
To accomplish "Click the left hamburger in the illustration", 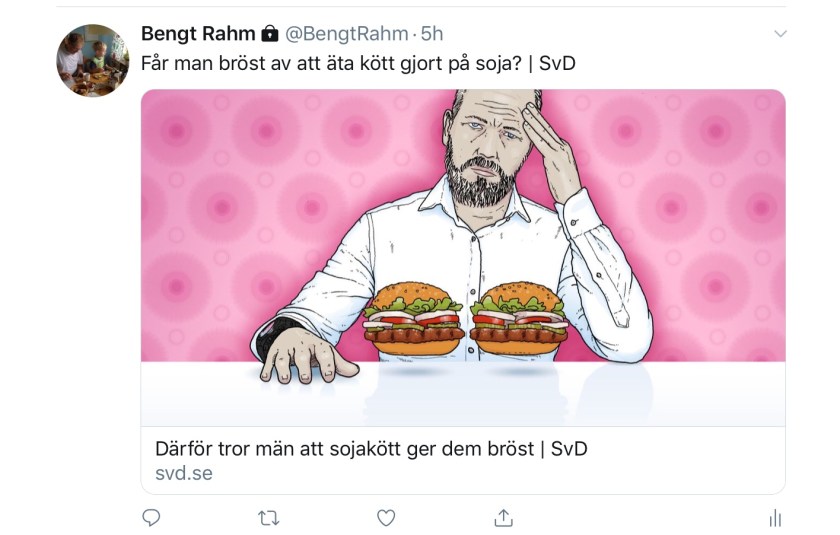I will (x=413, y=320).
